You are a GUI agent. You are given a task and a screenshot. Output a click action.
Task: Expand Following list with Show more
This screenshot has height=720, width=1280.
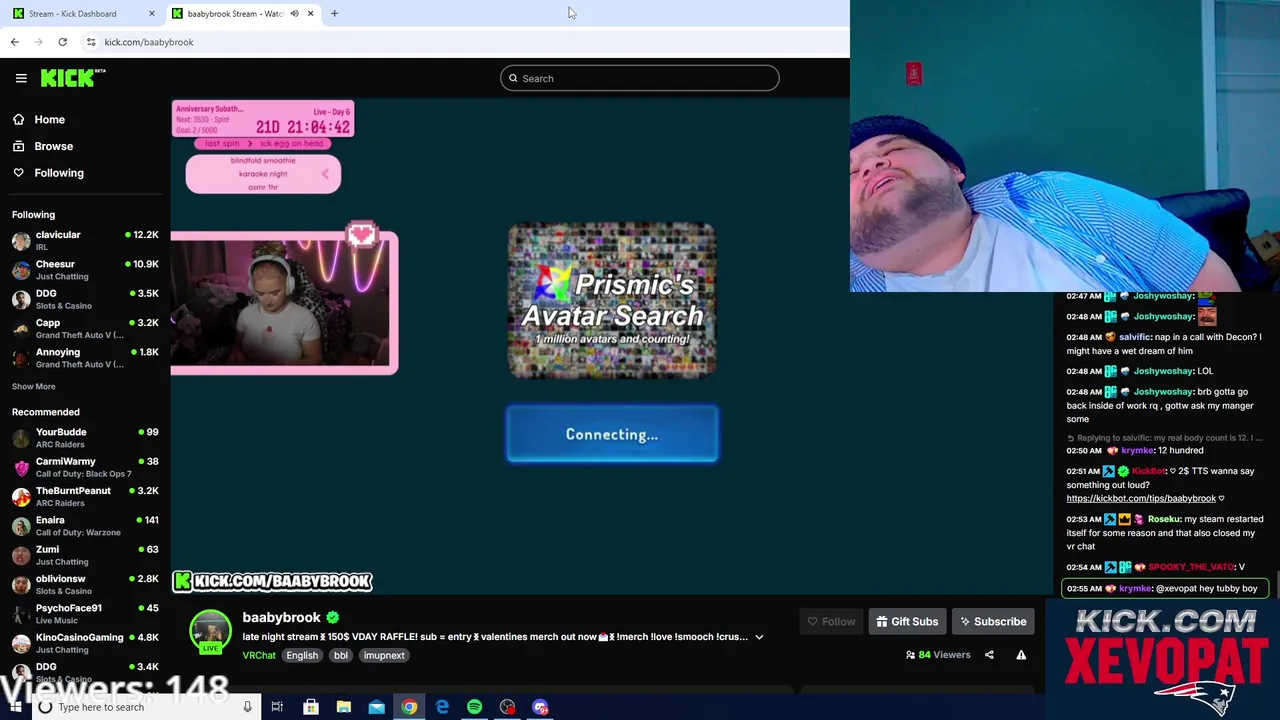(x=33, y=386)
